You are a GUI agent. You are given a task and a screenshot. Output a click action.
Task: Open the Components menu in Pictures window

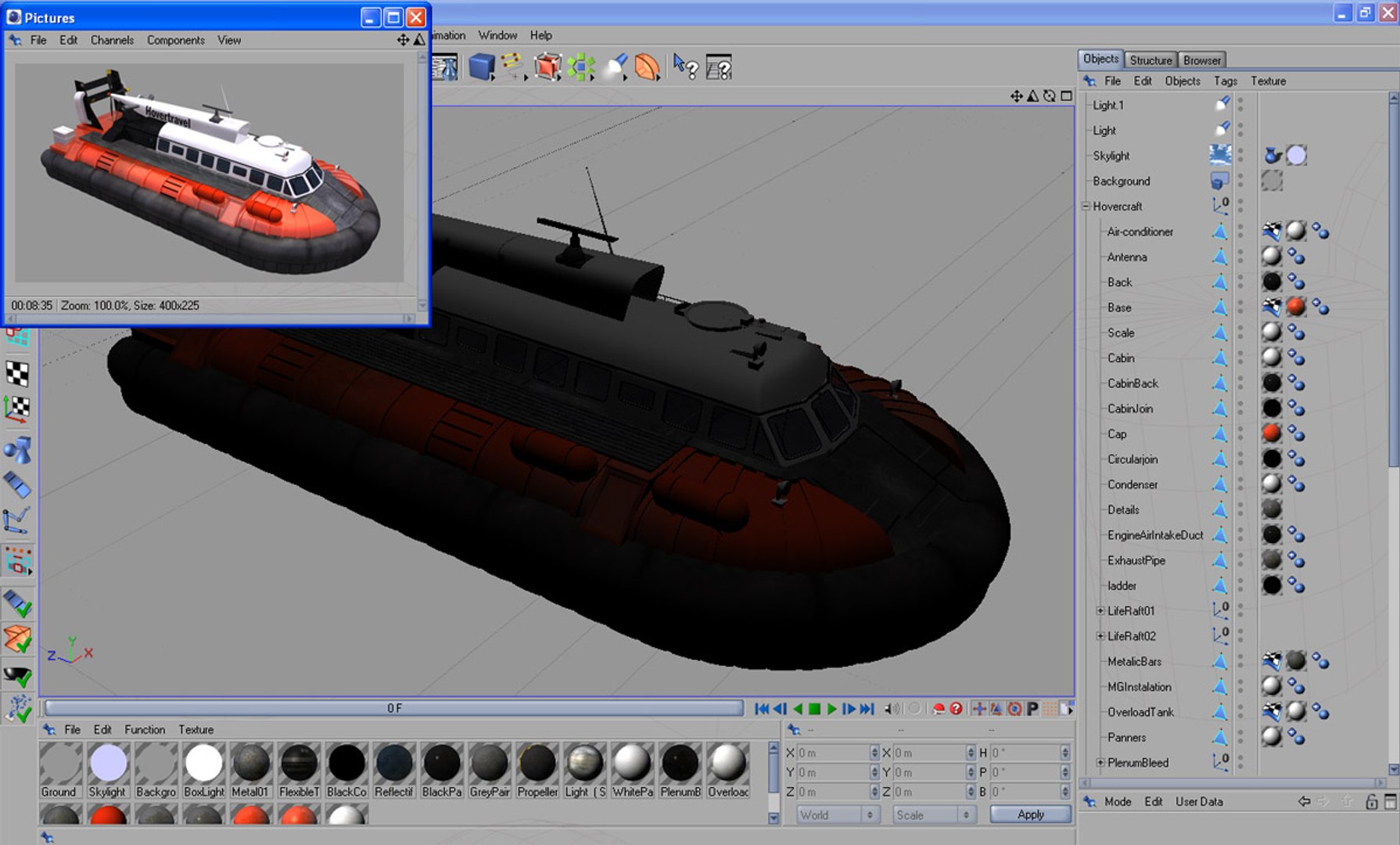point(176,40)
